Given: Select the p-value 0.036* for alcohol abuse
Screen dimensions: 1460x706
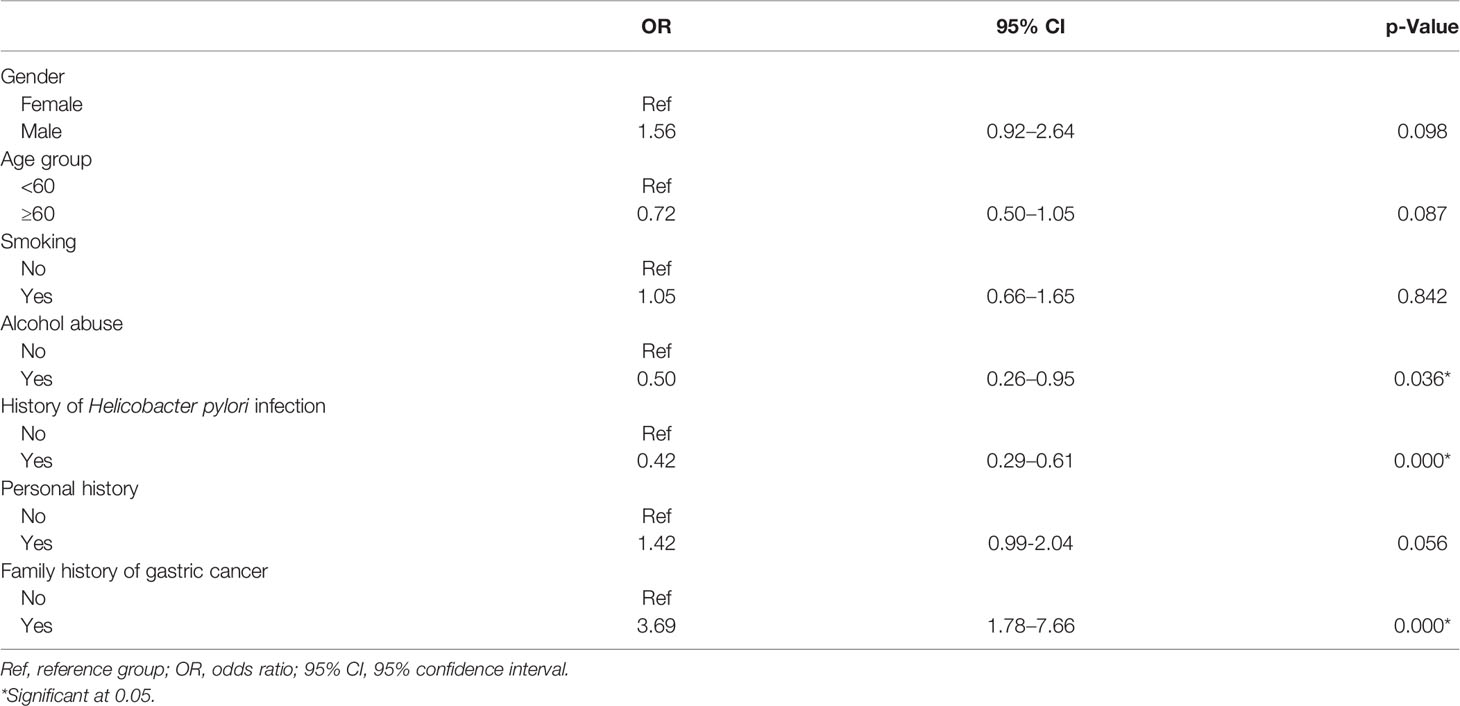Looking at the screenshot, I should point(1430,379).
